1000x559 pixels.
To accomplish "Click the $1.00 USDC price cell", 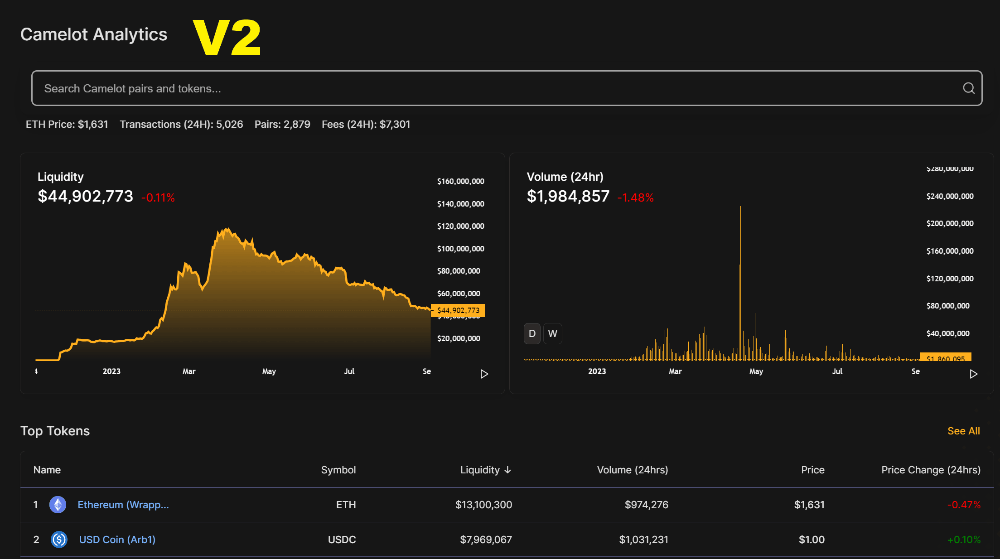I will click(x=811, y=540).
